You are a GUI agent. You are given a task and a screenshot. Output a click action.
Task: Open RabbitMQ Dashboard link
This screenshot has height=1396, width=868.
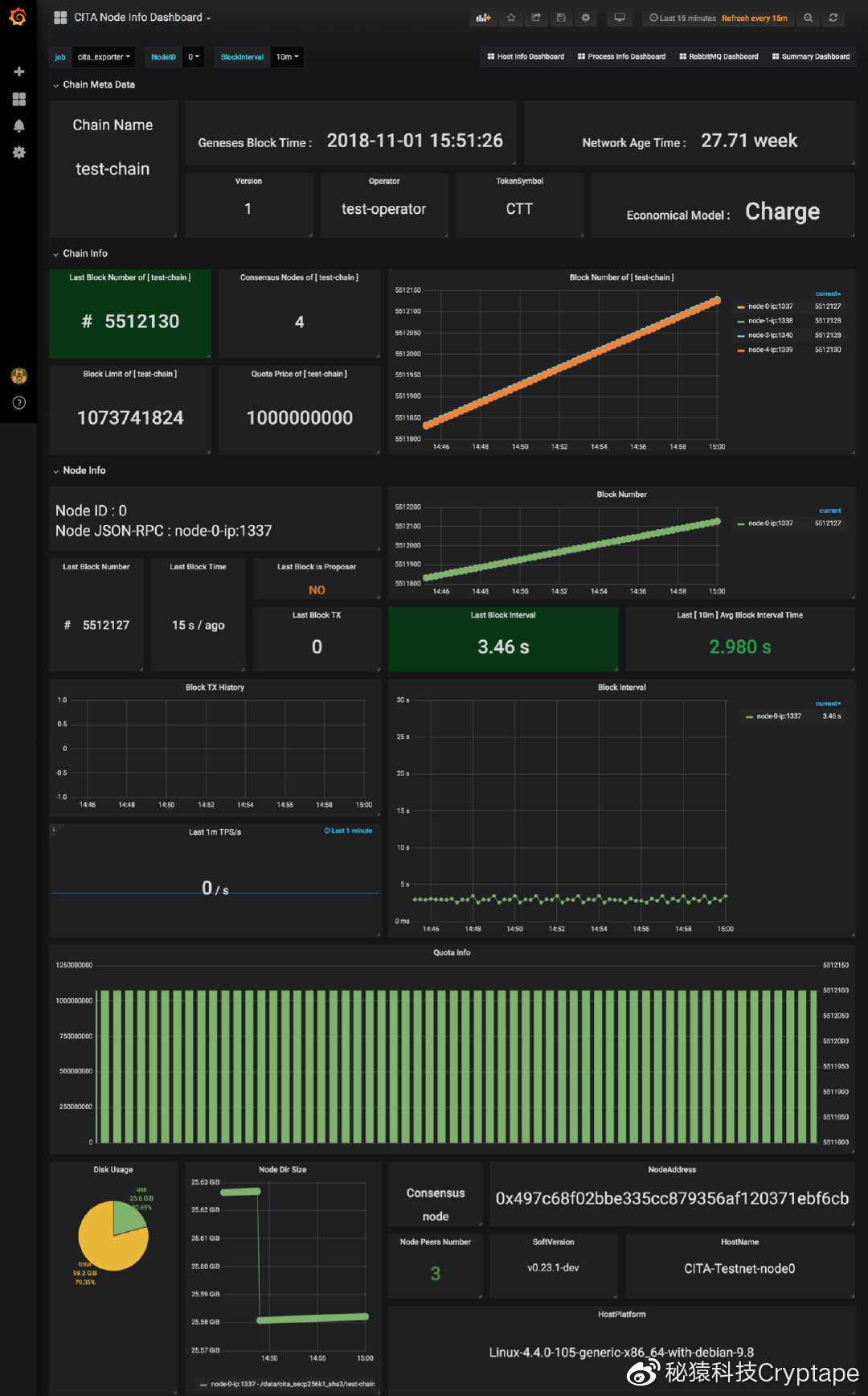tap(719, 57)
